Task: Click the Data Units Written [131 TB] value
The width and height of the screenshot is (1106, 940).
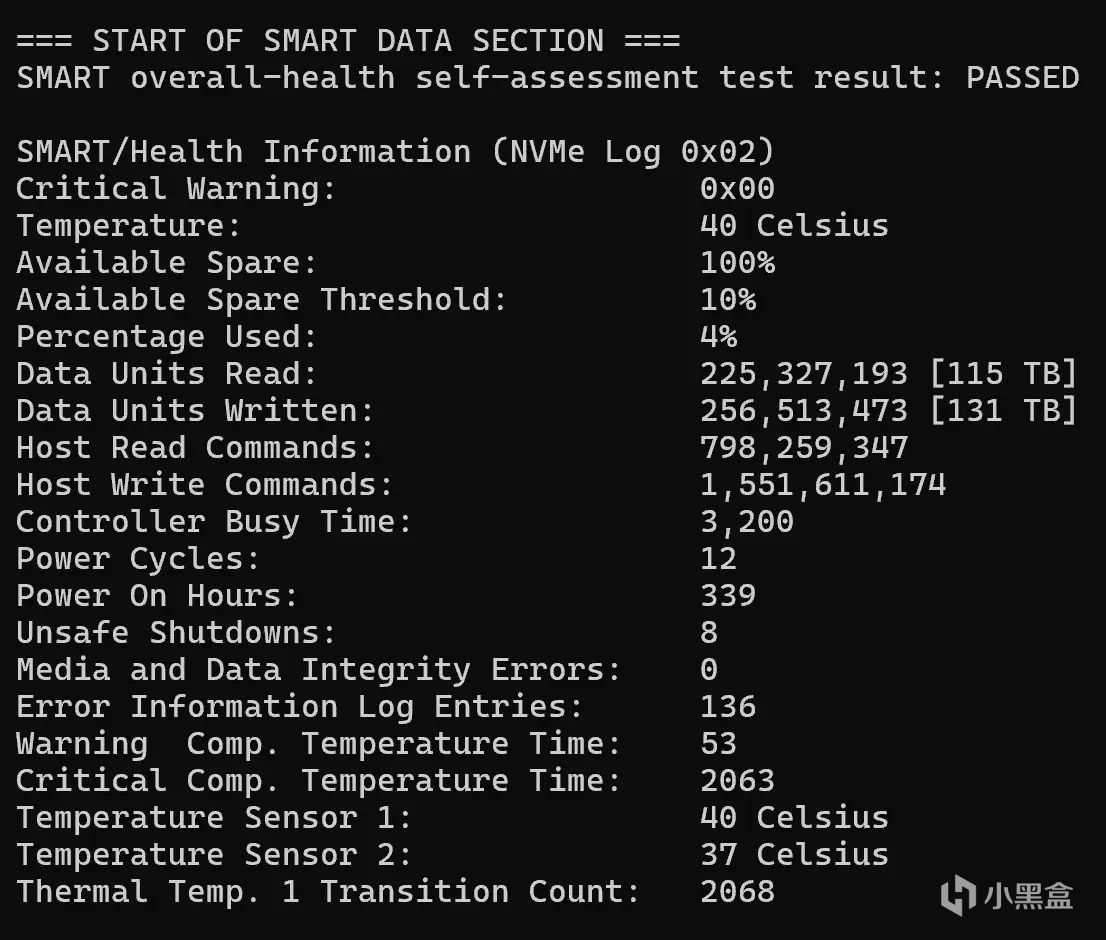Action: (1003, 411)
